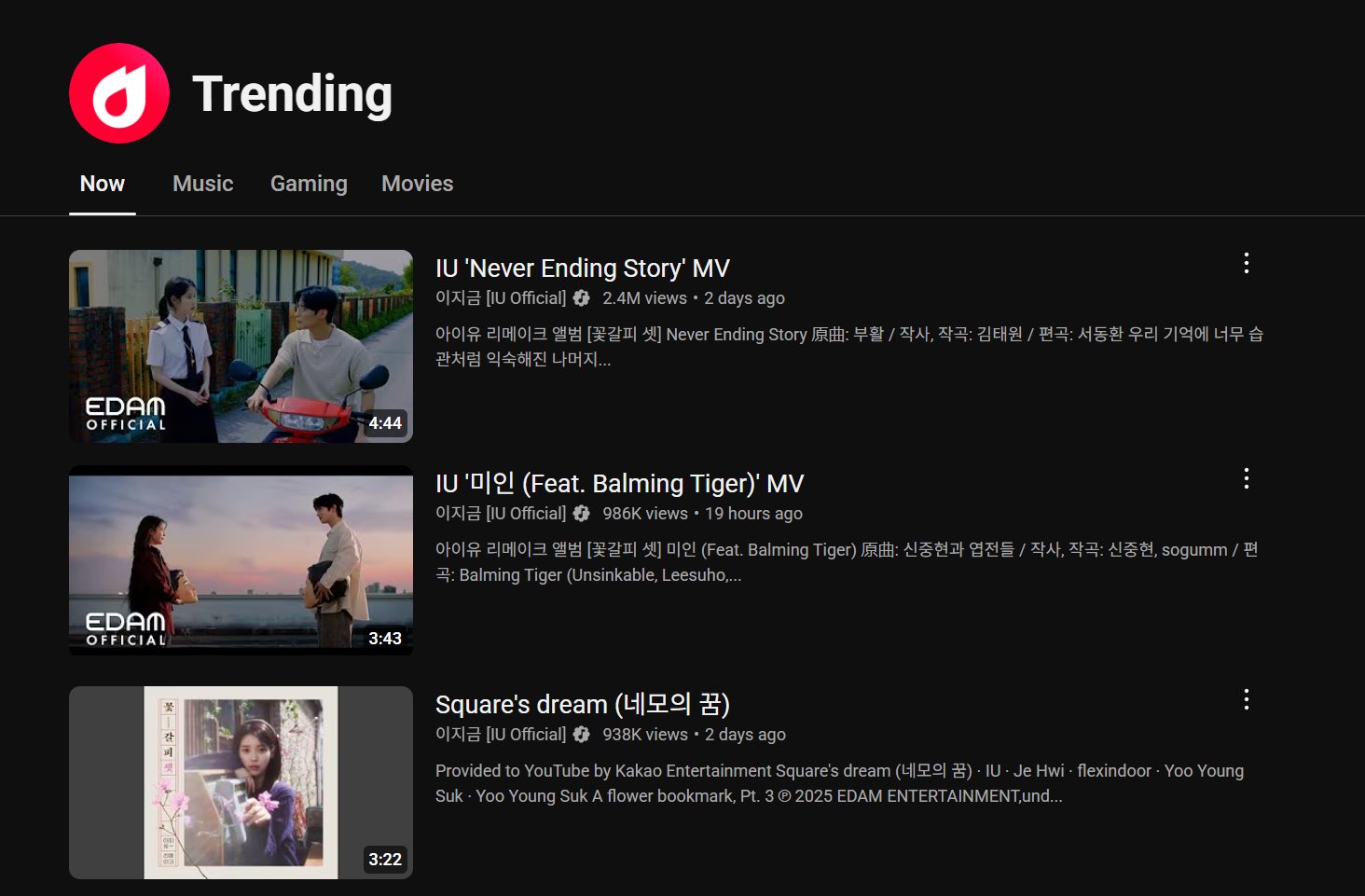Open options menu for 'Never Ending Story' MV

pos(1246,263)
